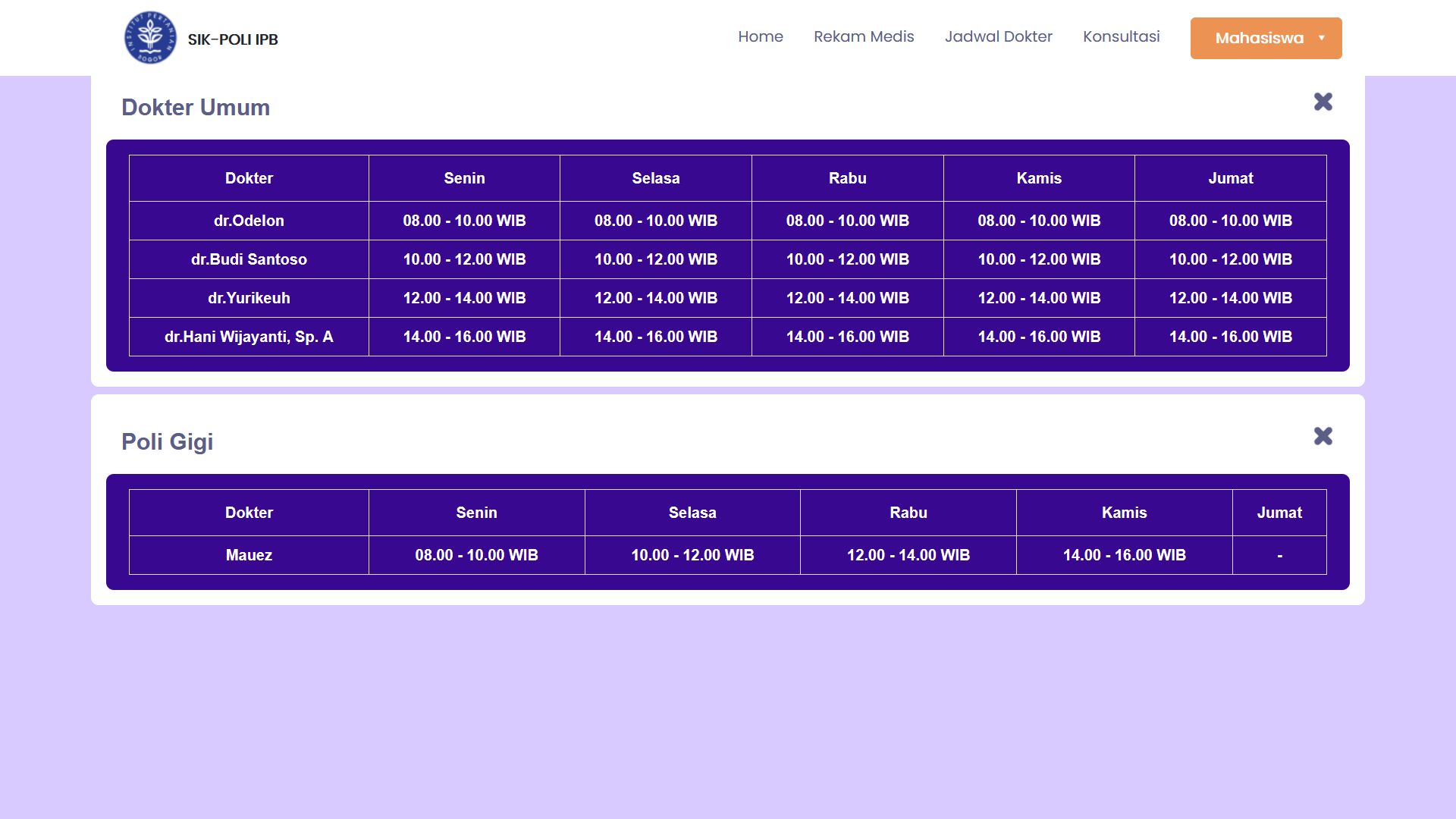Close the Dokter Umum schedule card
Viewport: 1456px width, 819px height.
coord(1323,102)
